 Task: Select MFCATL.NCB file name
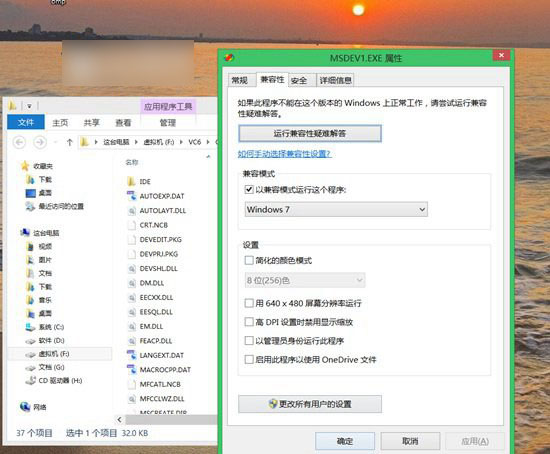[x=160, y=384]
